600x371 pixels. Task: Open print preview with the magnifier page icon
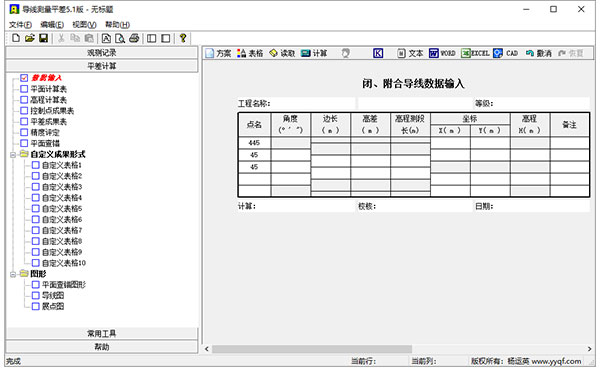[120, 38]
